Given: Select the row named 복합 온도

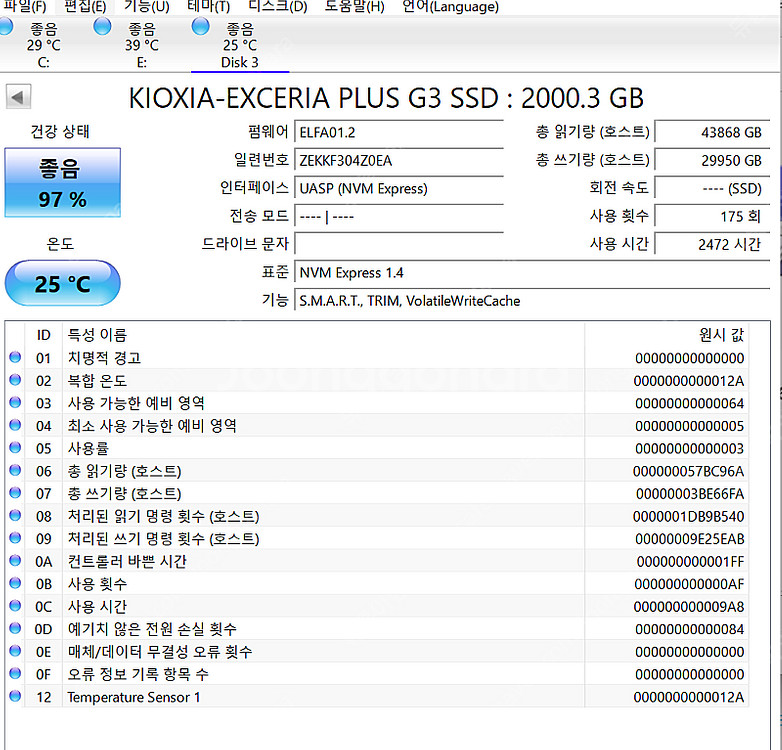Looking at the screenshot, I should [x=377, y=380].
